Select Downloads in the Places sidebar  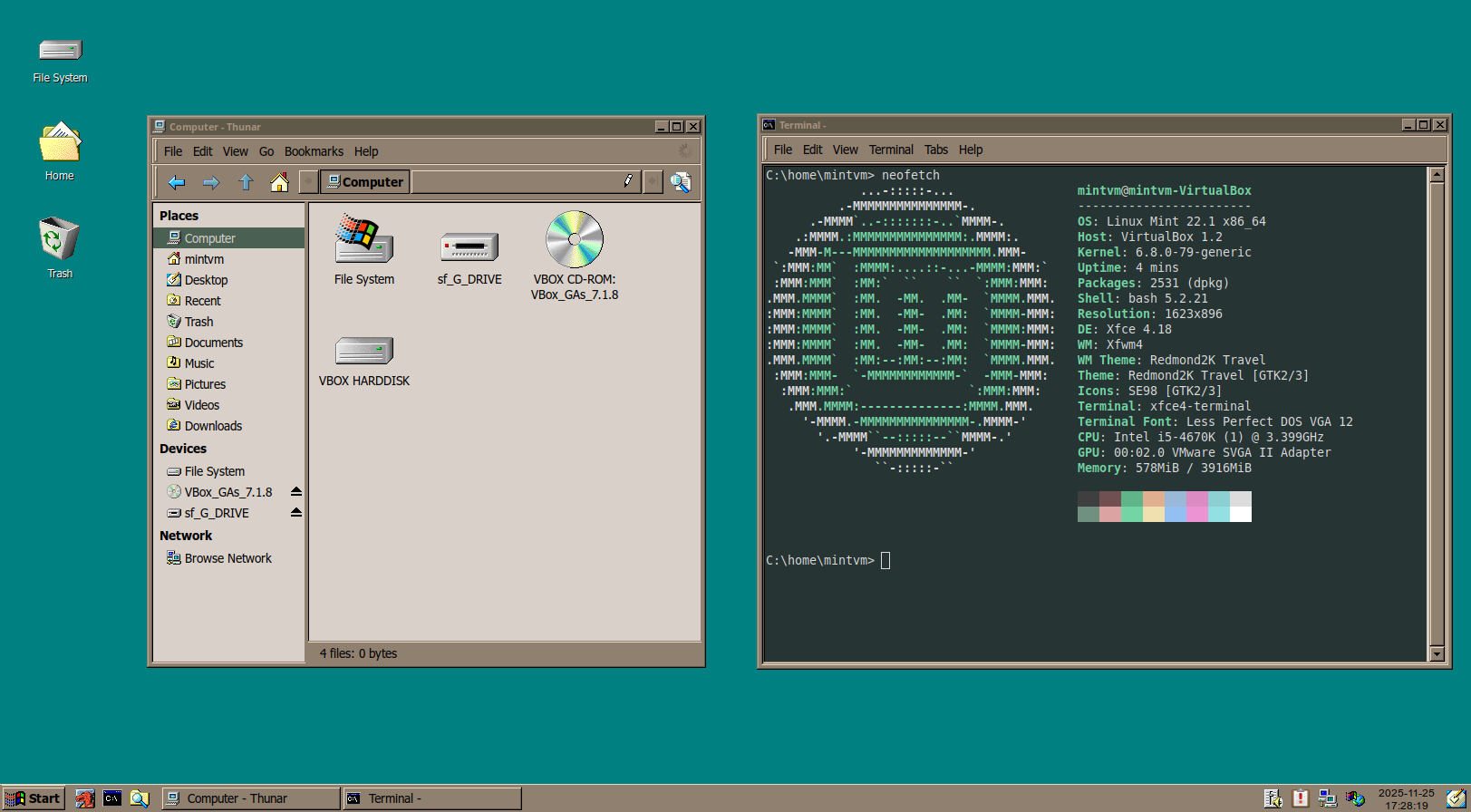click(213, 426)
